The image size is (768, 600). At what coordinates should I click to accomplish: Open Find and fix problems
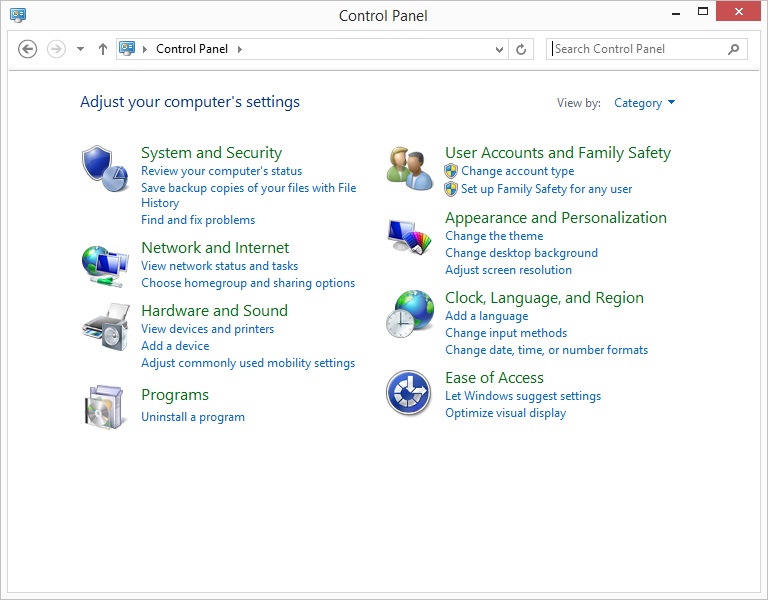pos(198,220)
